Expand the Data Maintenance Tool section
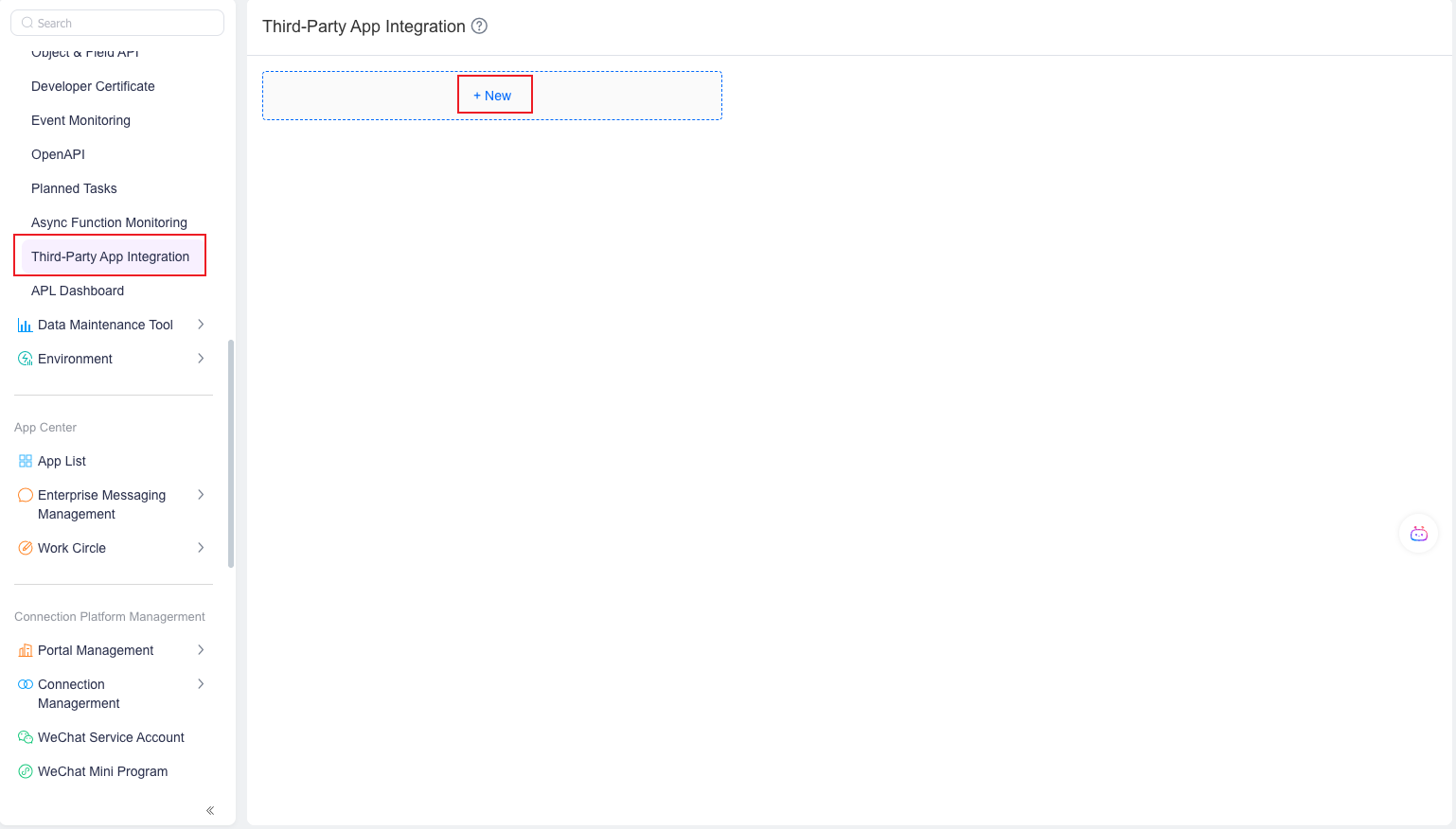Viewport: 1456px width, 829px height. click(x=200, y=325)
